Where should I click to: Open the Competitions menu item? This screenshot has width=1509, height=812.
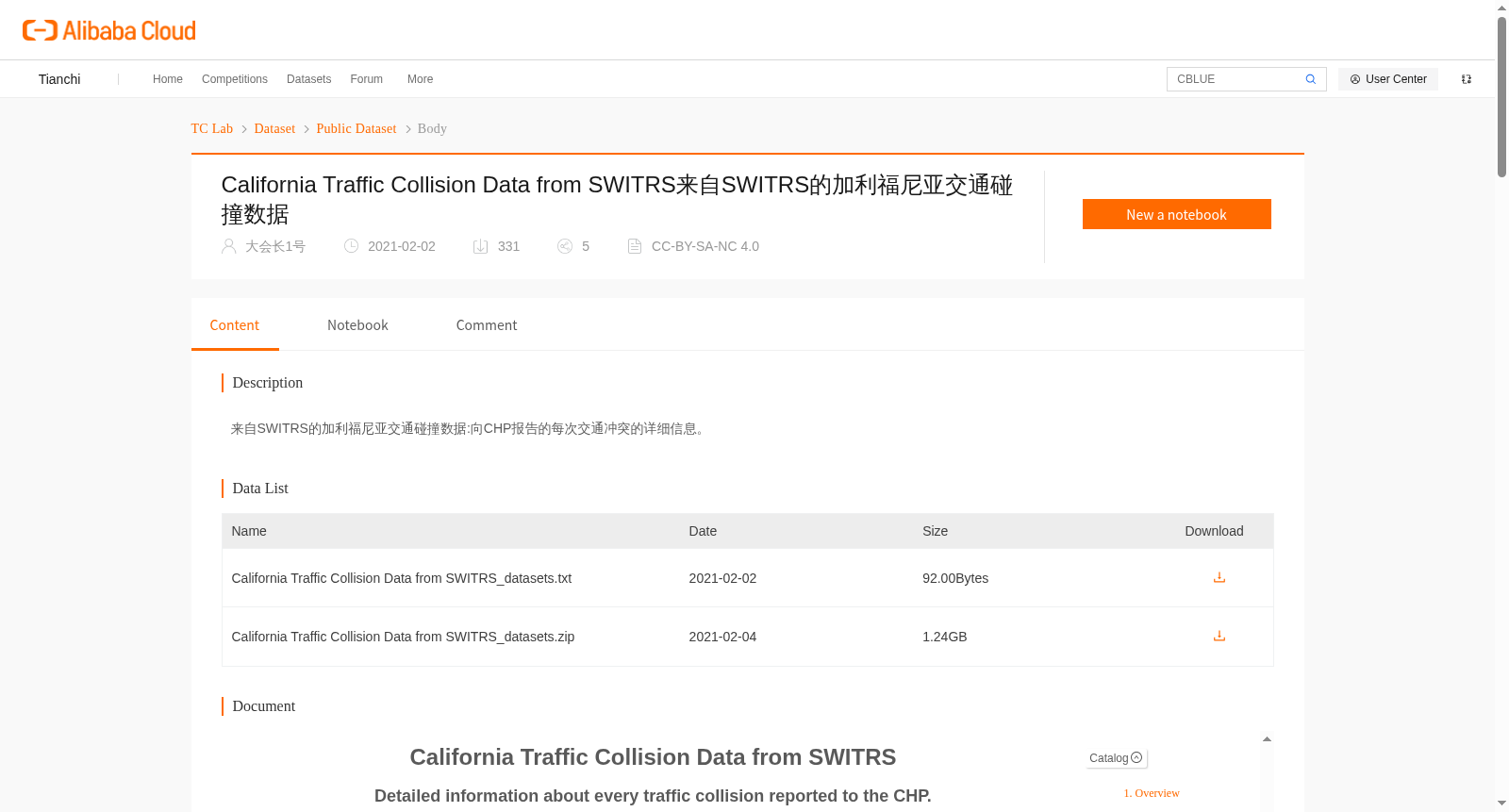tap(235, 79)
